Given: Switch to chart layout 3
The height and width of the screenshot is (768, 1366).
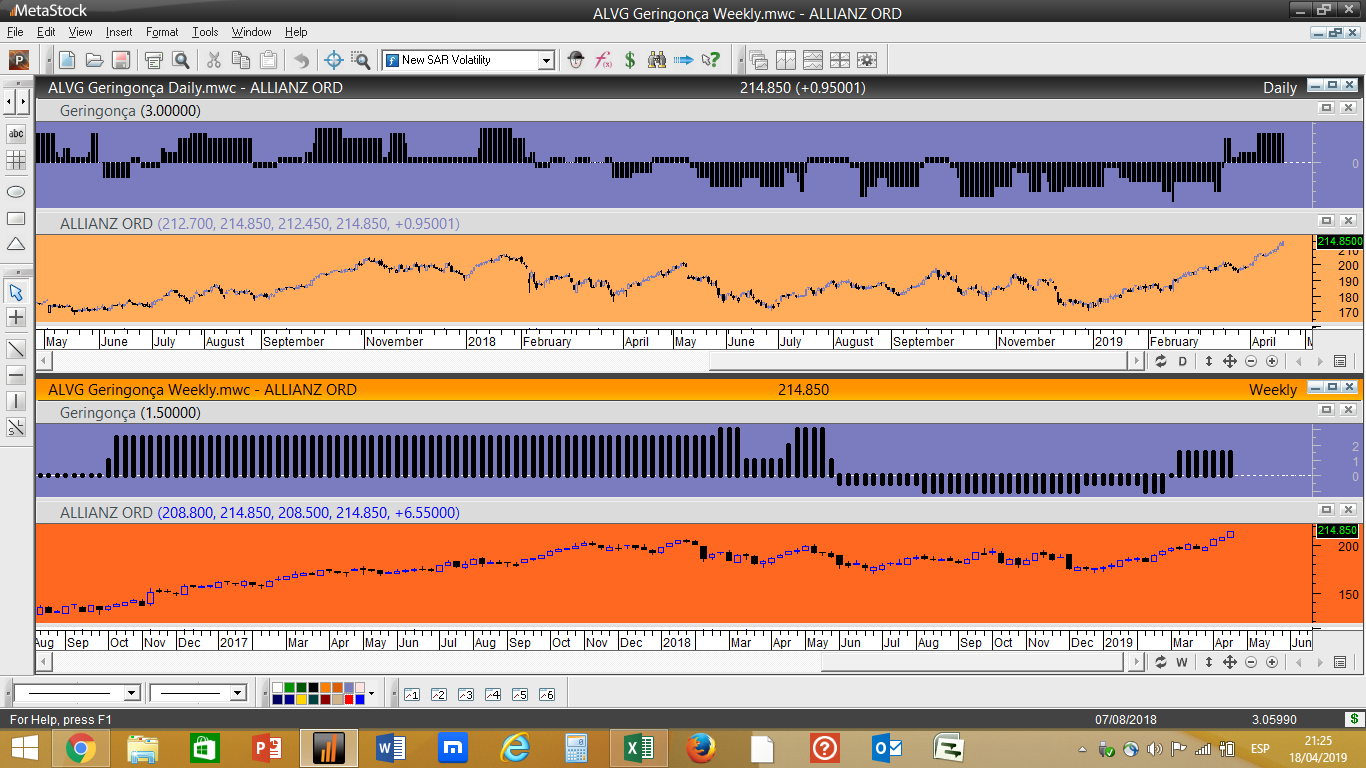Looking at the screenshot, I should pyautogui.click(x=465, y=694).
